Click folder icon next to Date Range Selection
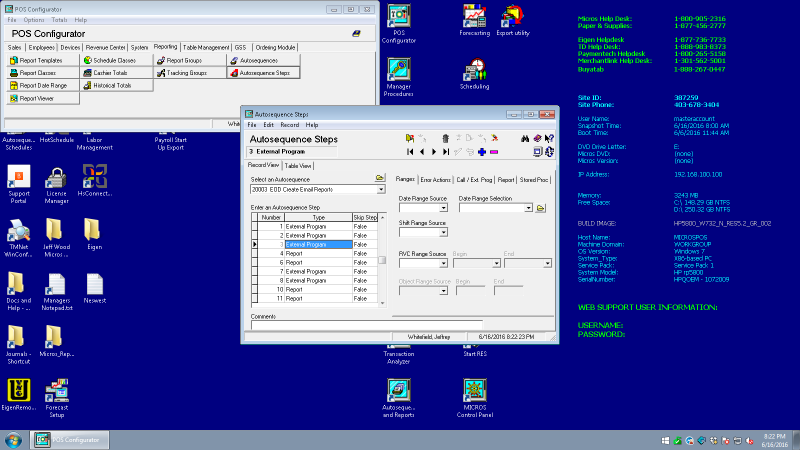The width and height of the screenshot is (800, 450). (x=541, y=208)
